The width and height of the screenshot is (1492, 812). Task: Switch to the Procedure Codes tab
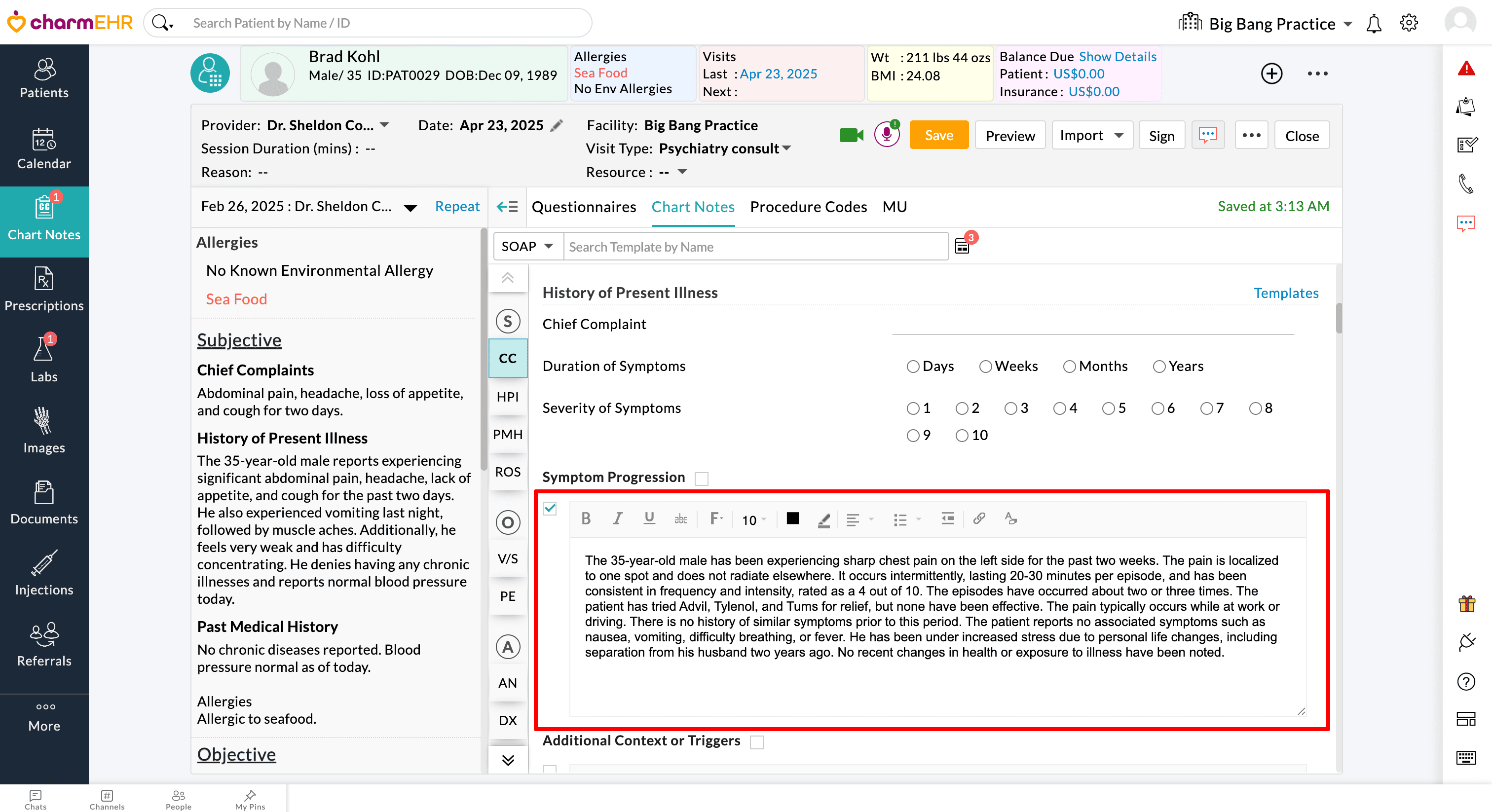(x=808, y=207)
